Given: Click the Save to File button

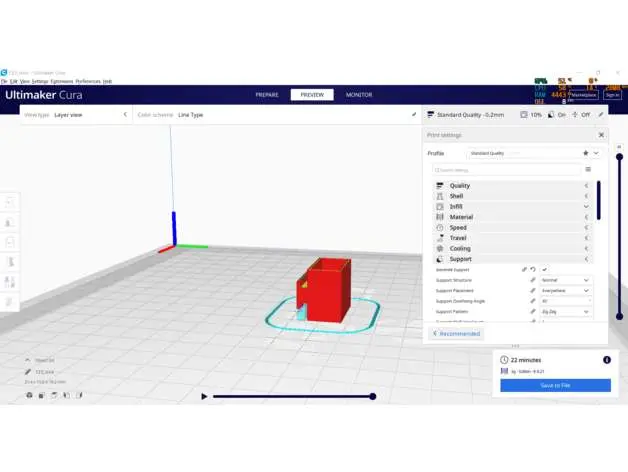Looking at the screenshot, I should (x=555, y=385).
